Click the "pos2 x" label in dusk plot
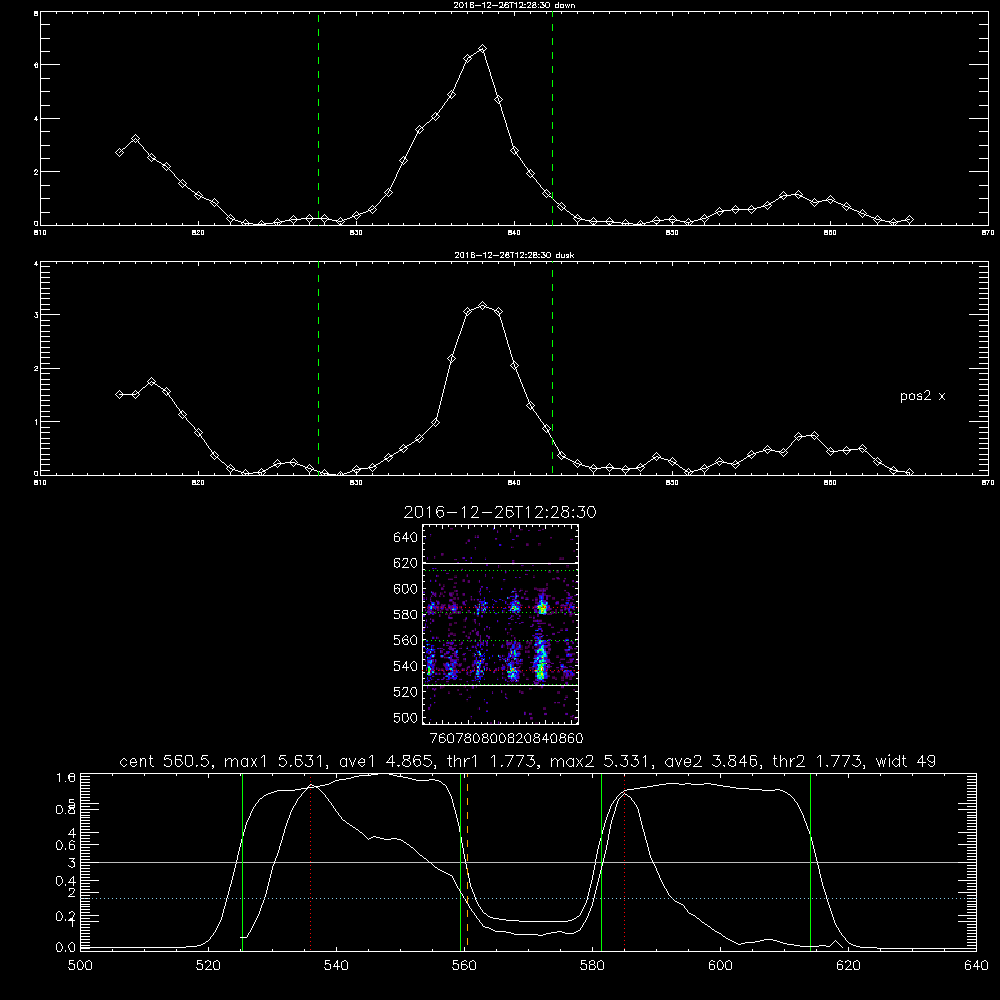This screenshot has width=1000, height=1000. [x=922, y=396]
